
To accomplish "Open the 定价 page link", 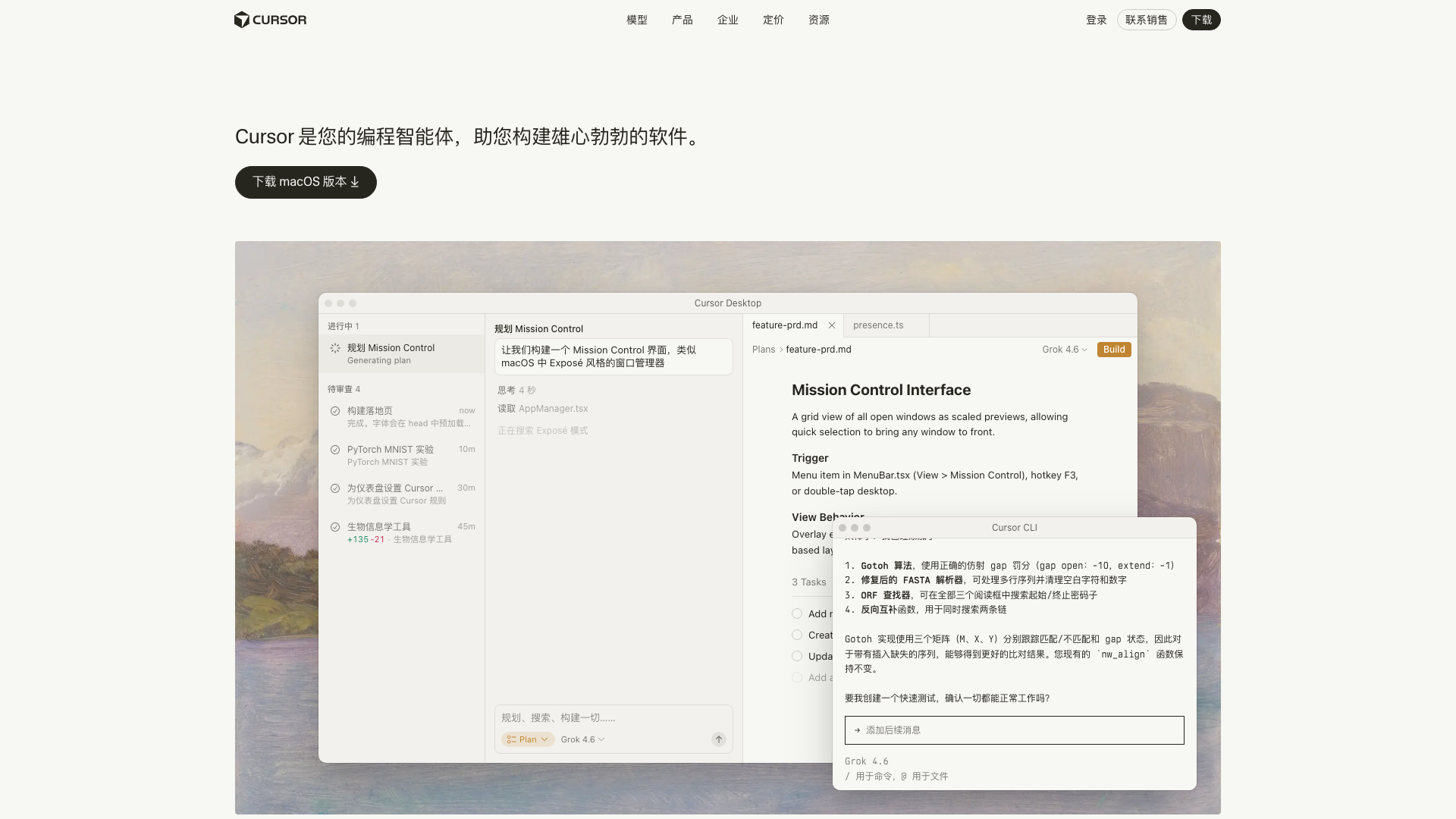I will [773, 20].
